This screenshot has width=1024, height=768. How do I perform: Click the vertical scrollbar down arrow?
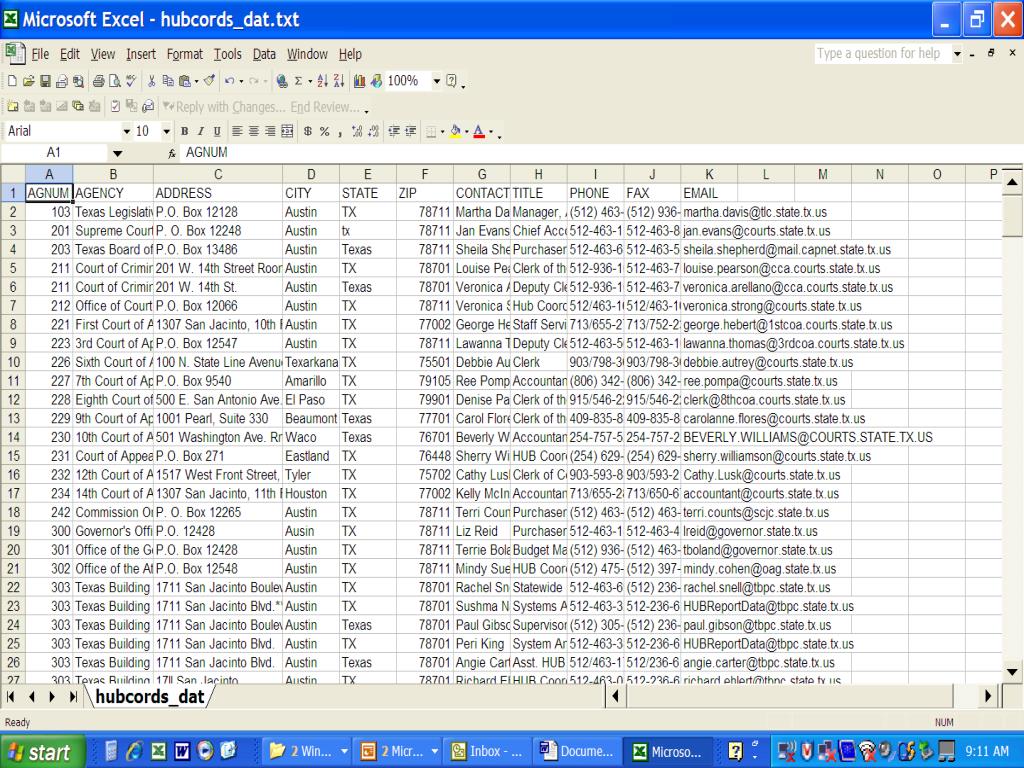(1012, 671)
